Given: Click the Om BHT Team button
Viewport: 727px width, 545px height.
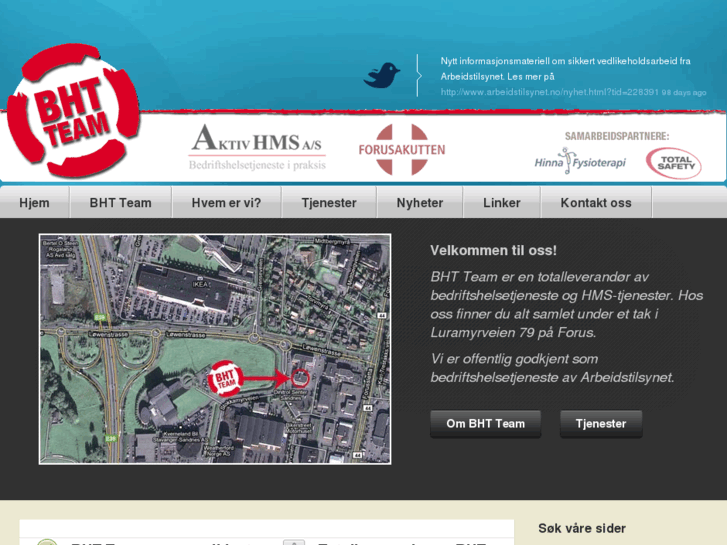Looking at the screenshot, I should pyautogui.click(x=485, y=423).
